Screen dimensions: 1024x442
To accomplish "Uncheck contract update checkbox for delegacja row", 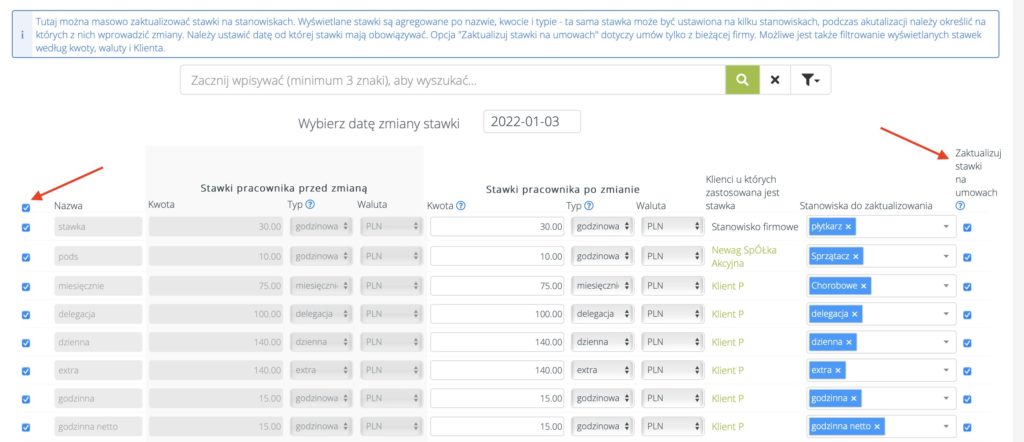I will [x=966, y=314].
